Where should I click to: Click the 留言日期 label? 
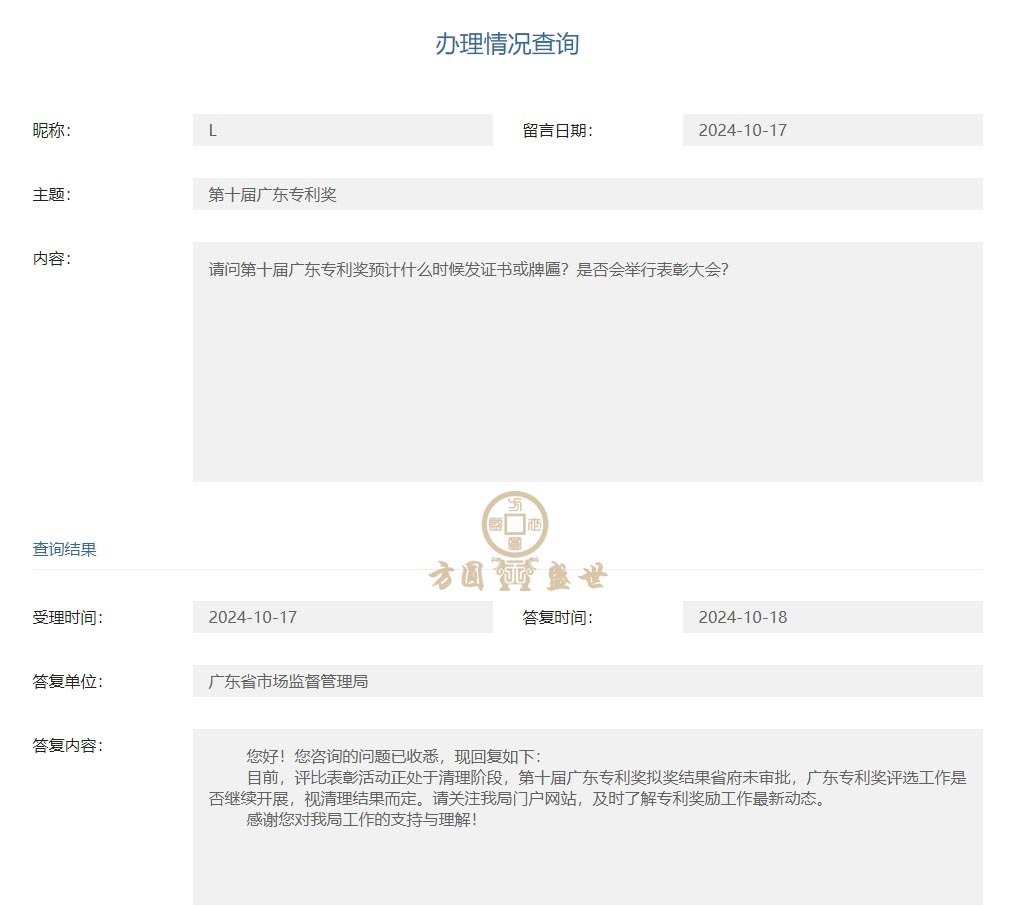557,130
